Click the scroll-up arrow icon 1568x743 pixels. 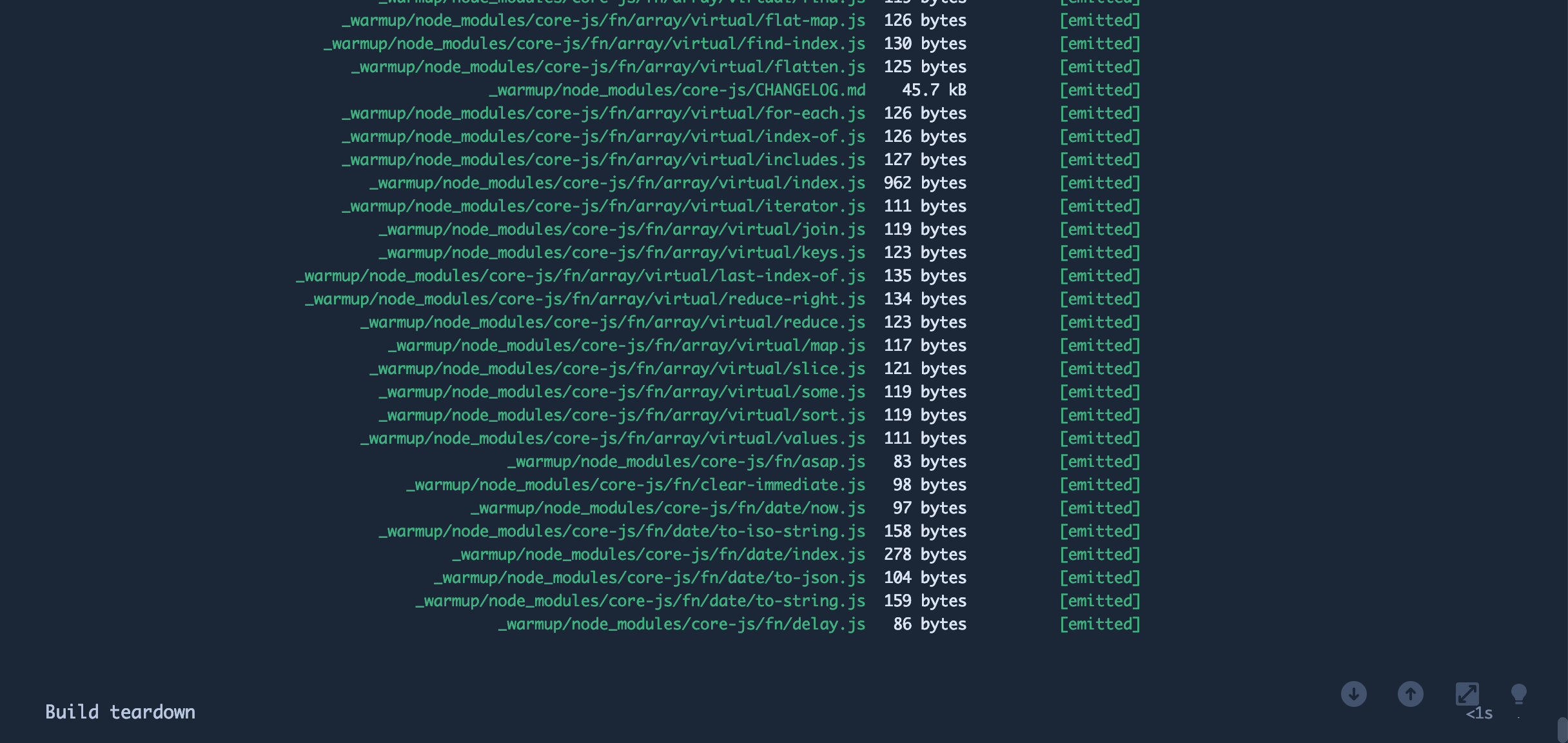point(1410,694)
